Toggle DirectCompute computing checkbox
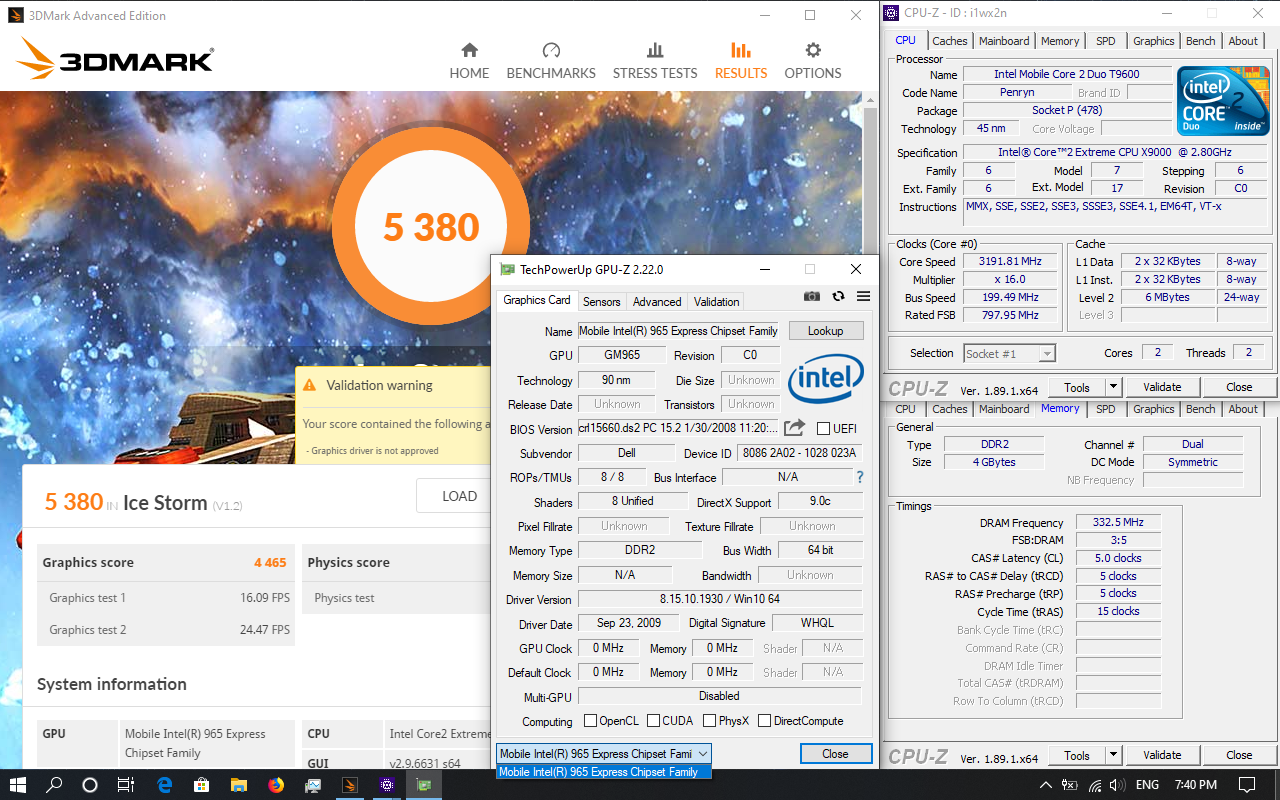Image resolution: width=1280 pixels, height=800 pixels. (x=764, y=721)
